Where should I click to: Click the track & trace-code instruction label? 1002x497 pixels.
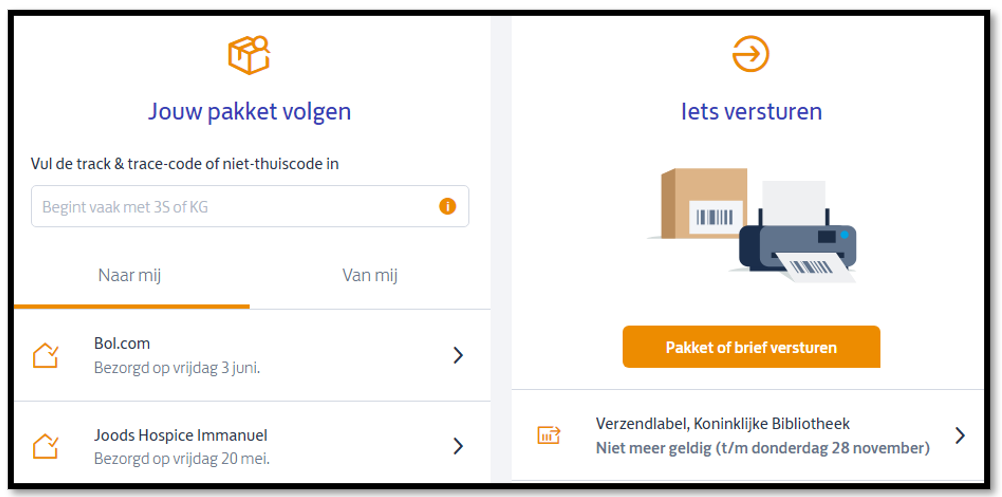(x=185, y=164)
